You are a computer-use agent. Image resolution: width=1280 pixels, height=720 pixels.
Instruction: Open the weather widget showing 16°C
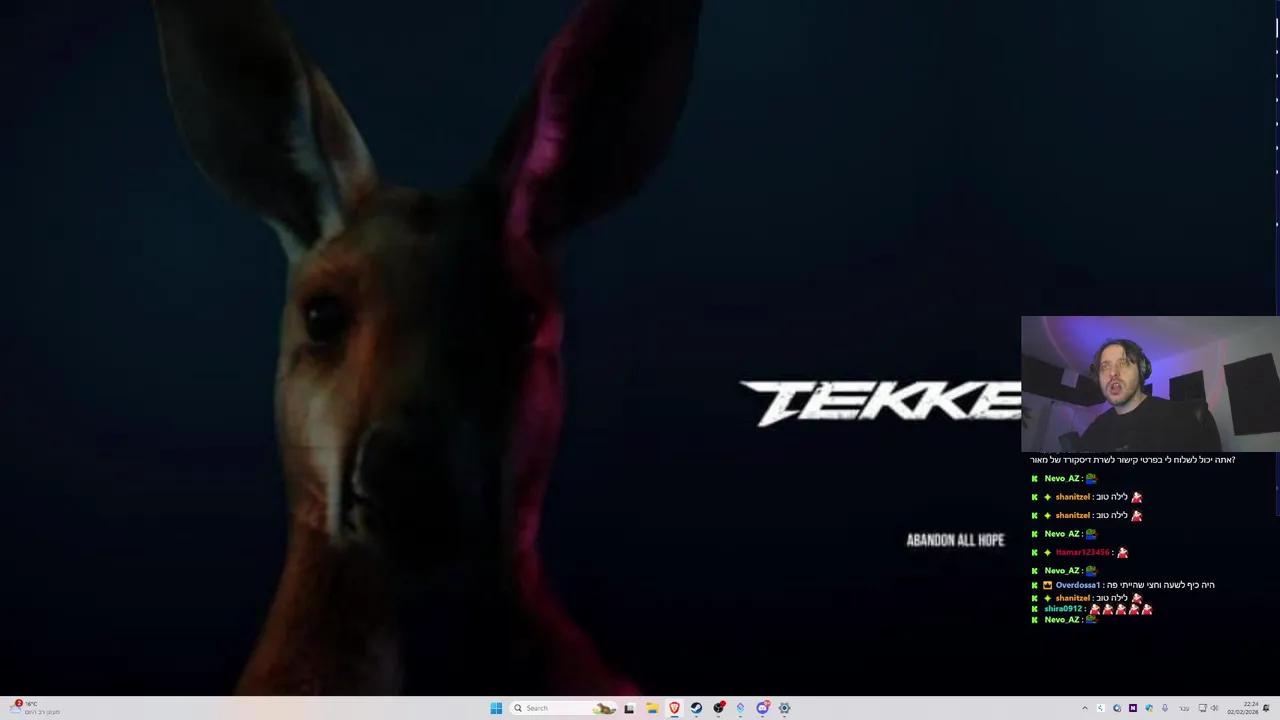tap(35, 708)
